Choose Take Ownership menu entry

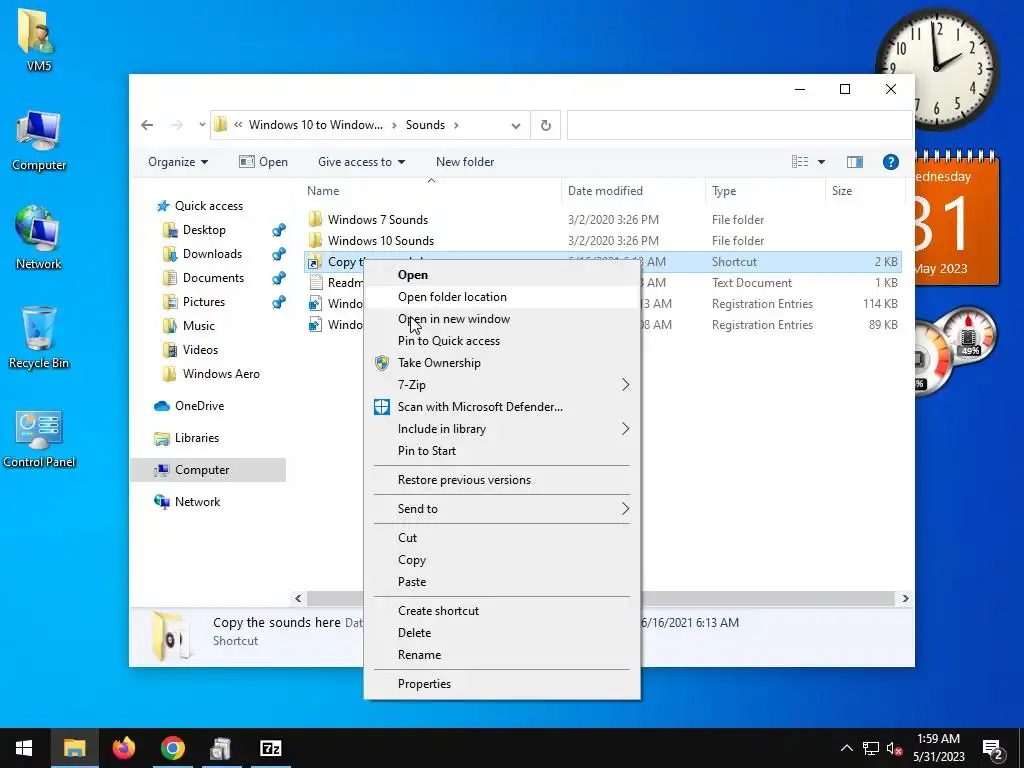[x=502, y=363]
